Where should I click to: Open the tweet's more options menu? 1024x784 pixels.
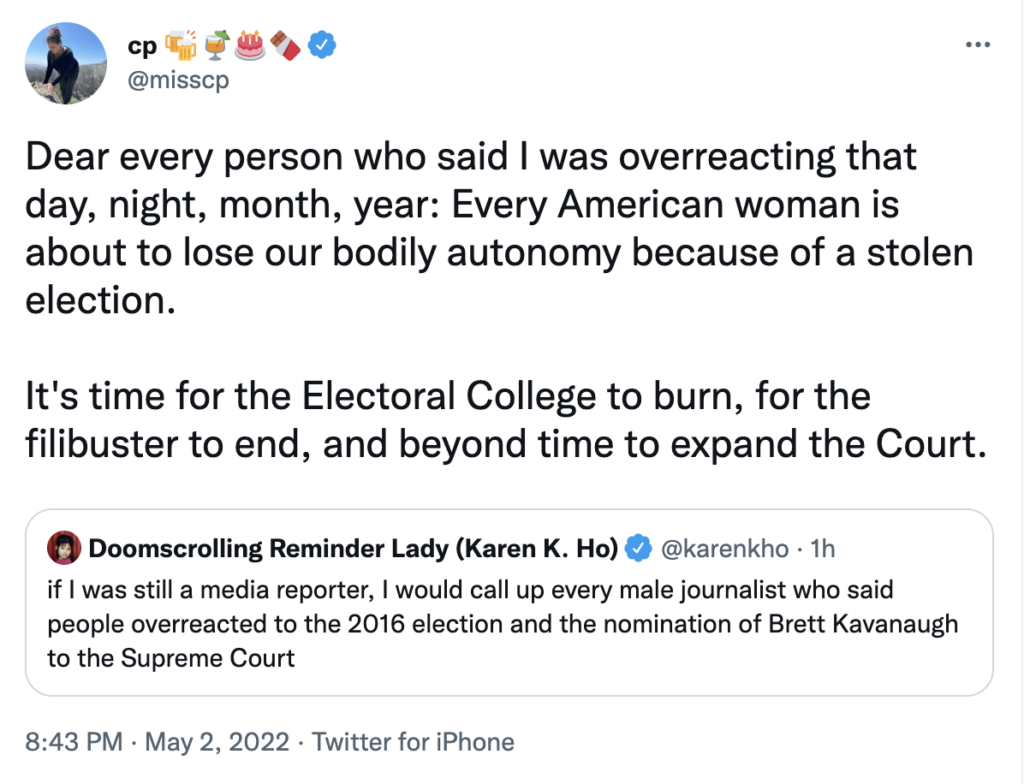[x=978, y=45]
